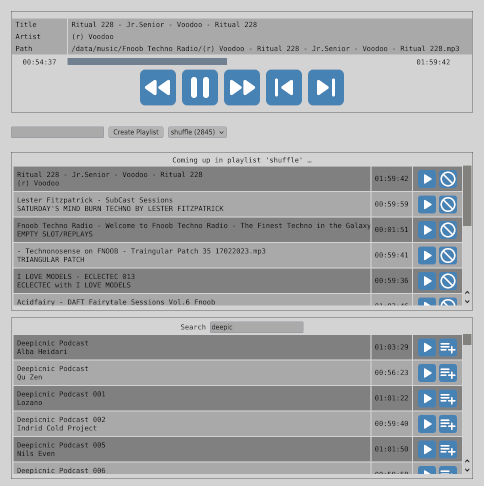Viewport: 484px width, 486px height.
Task: Click the Create Playlist button
Action: pos(136,132)
